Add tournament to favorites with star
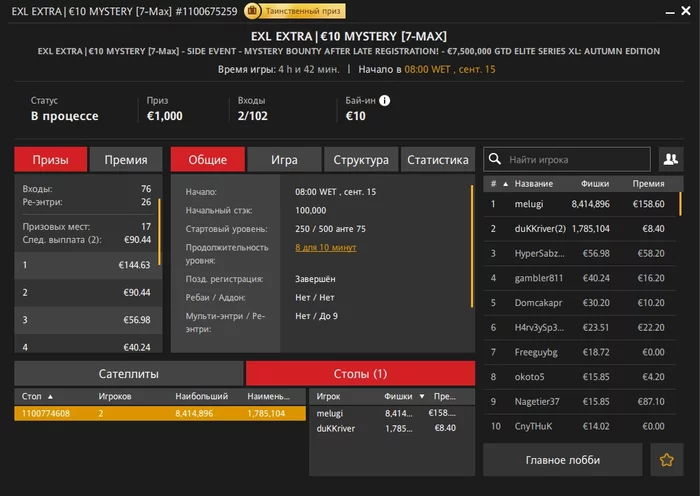Image resolution: width=700 pixels, height=496 pixels. click(x=667, y=459)
